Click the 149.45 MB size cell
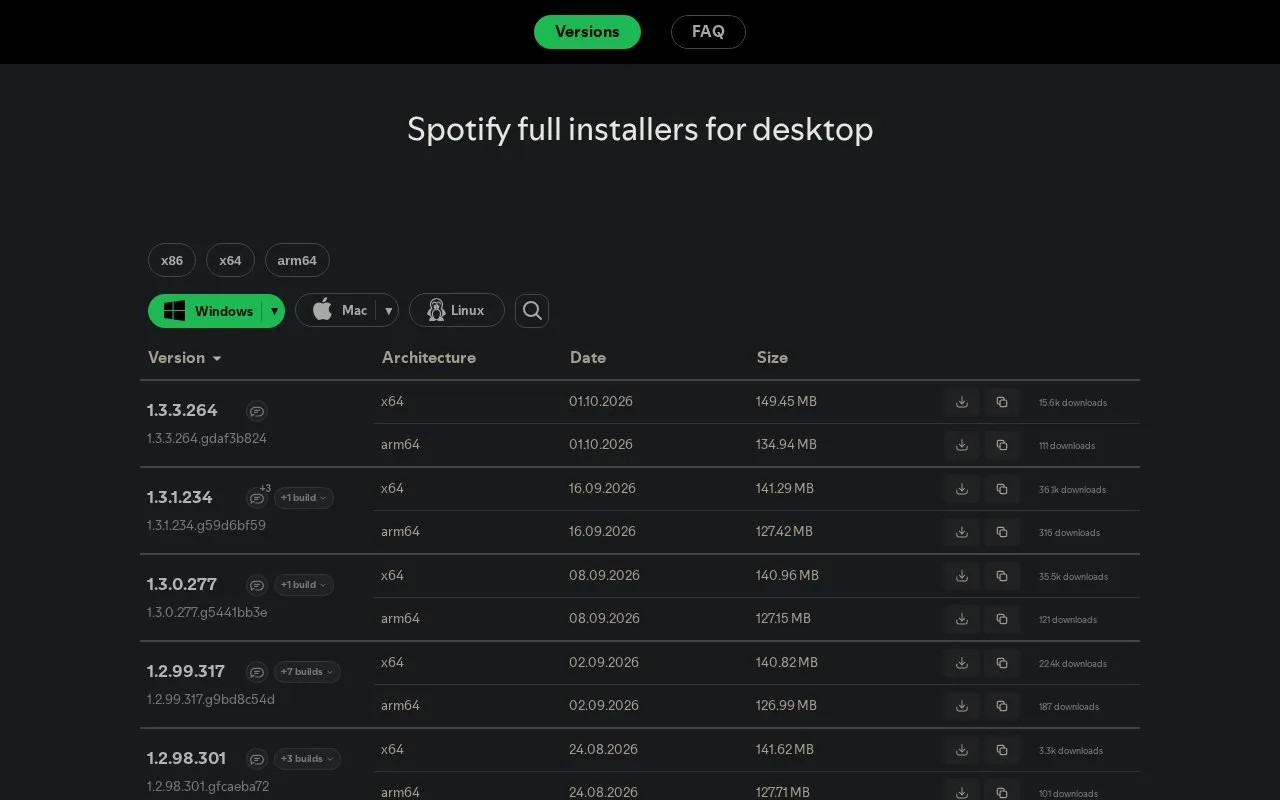Image resolution: width=1280 pixels, height=800 pixels. click(x=786, y=401)
